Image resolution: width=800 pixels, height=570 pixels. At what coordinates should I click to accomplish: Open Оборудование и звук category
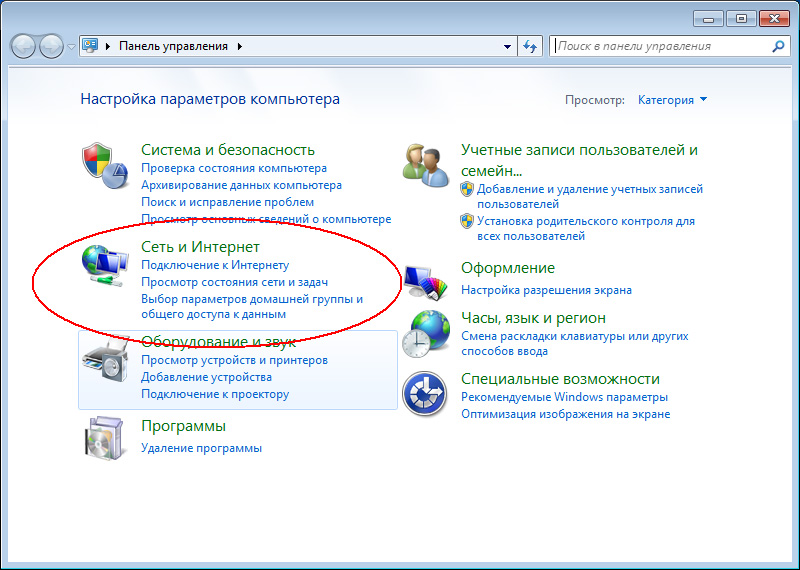218,341
